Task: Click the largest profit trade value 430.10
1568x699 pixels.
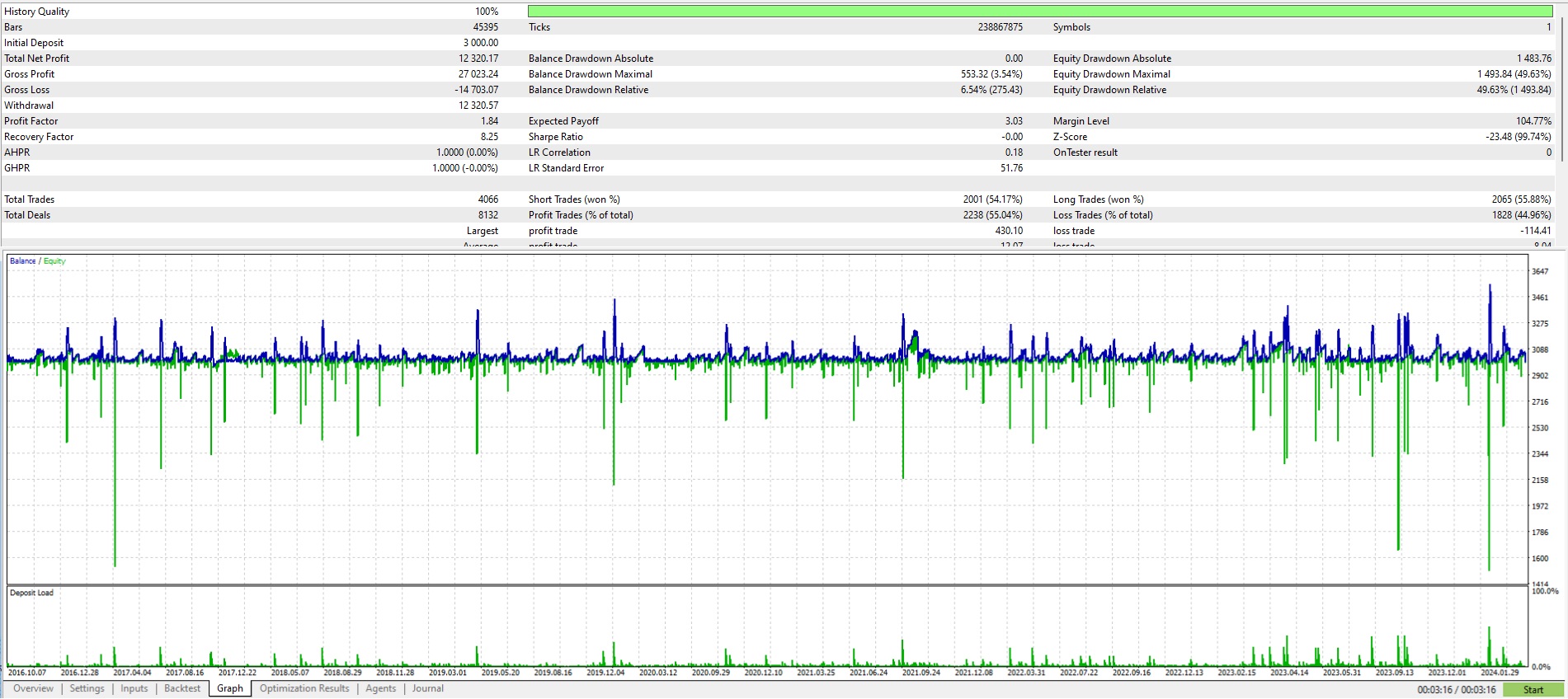Action: pyautogui.click(x=1009, y=231)
